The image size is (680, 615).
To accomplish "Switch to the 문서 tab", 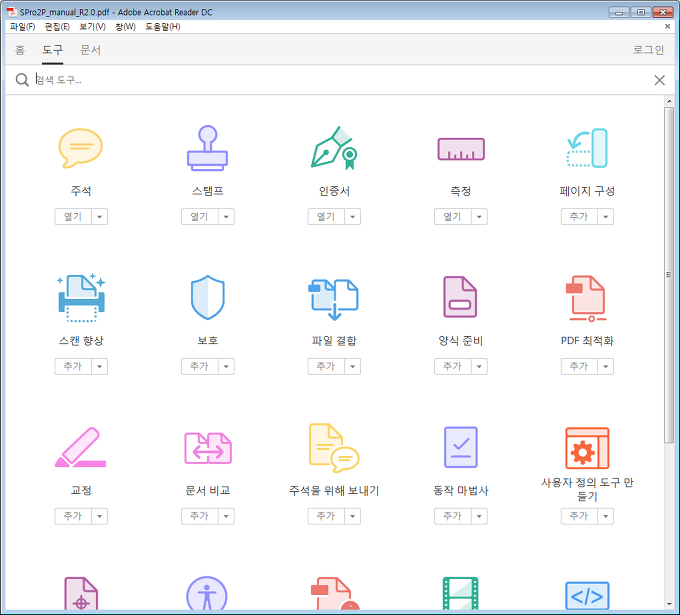I will pos(90,50).
